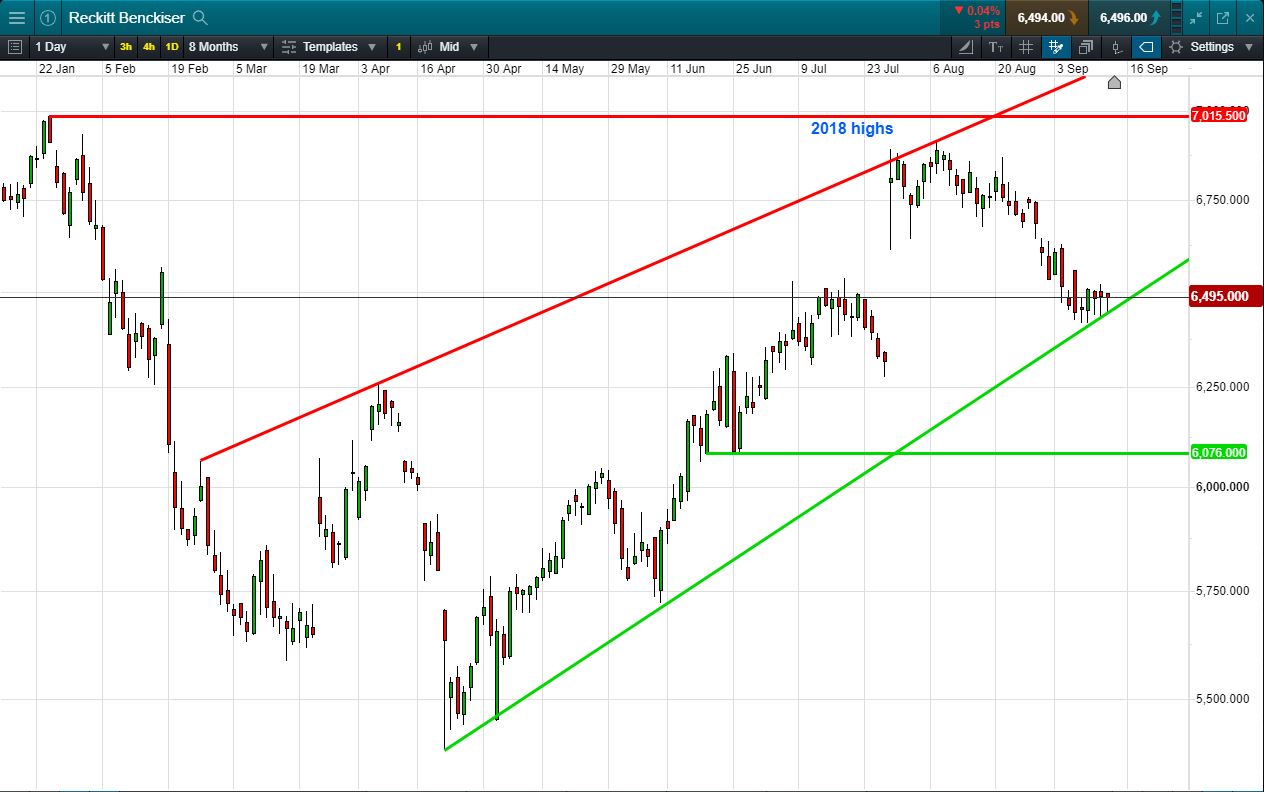The width and height of the screenshot is (1264, 792).
Task: Open the Settings dropdown
Action: 1211,47
